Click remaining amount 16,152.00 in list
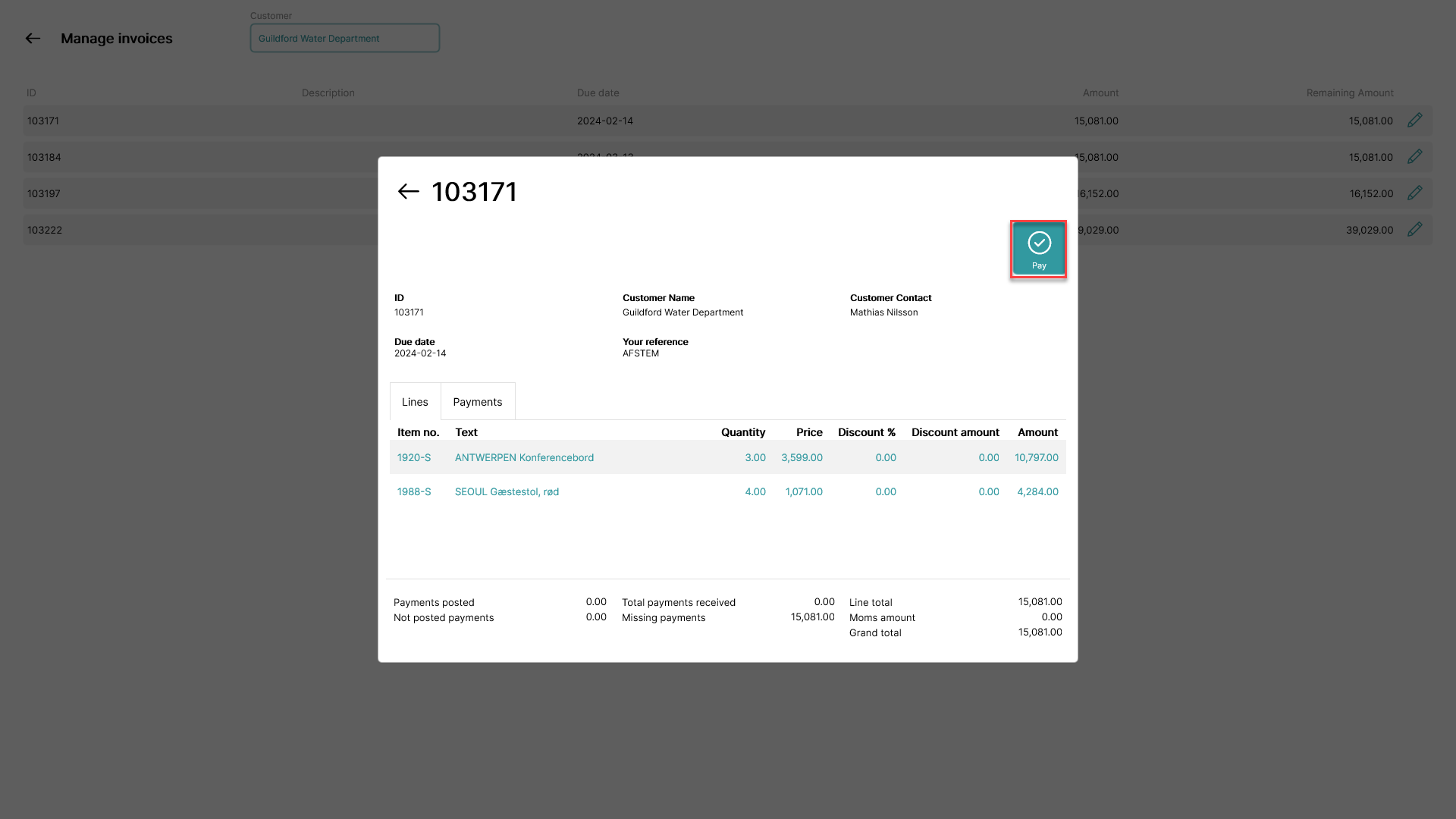 coord(1371,193)
